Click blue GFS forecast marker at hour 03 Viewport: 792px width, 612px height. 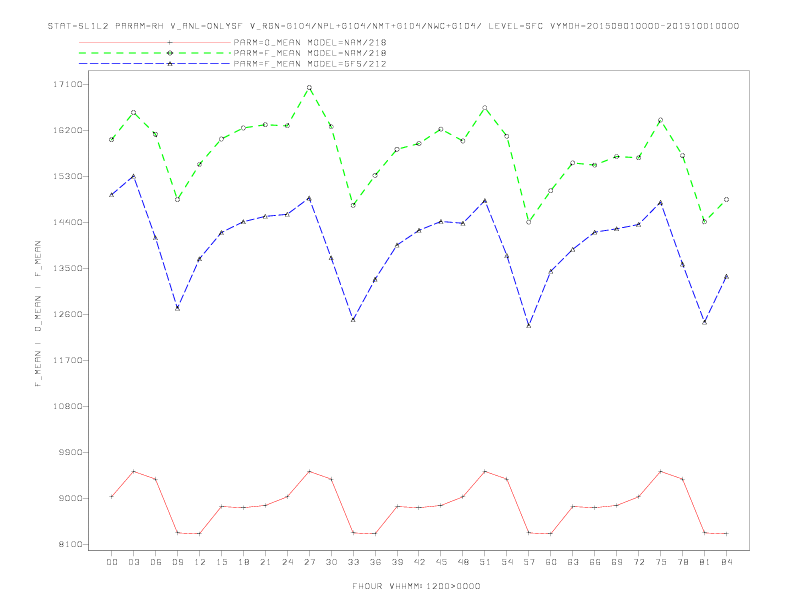133,176
